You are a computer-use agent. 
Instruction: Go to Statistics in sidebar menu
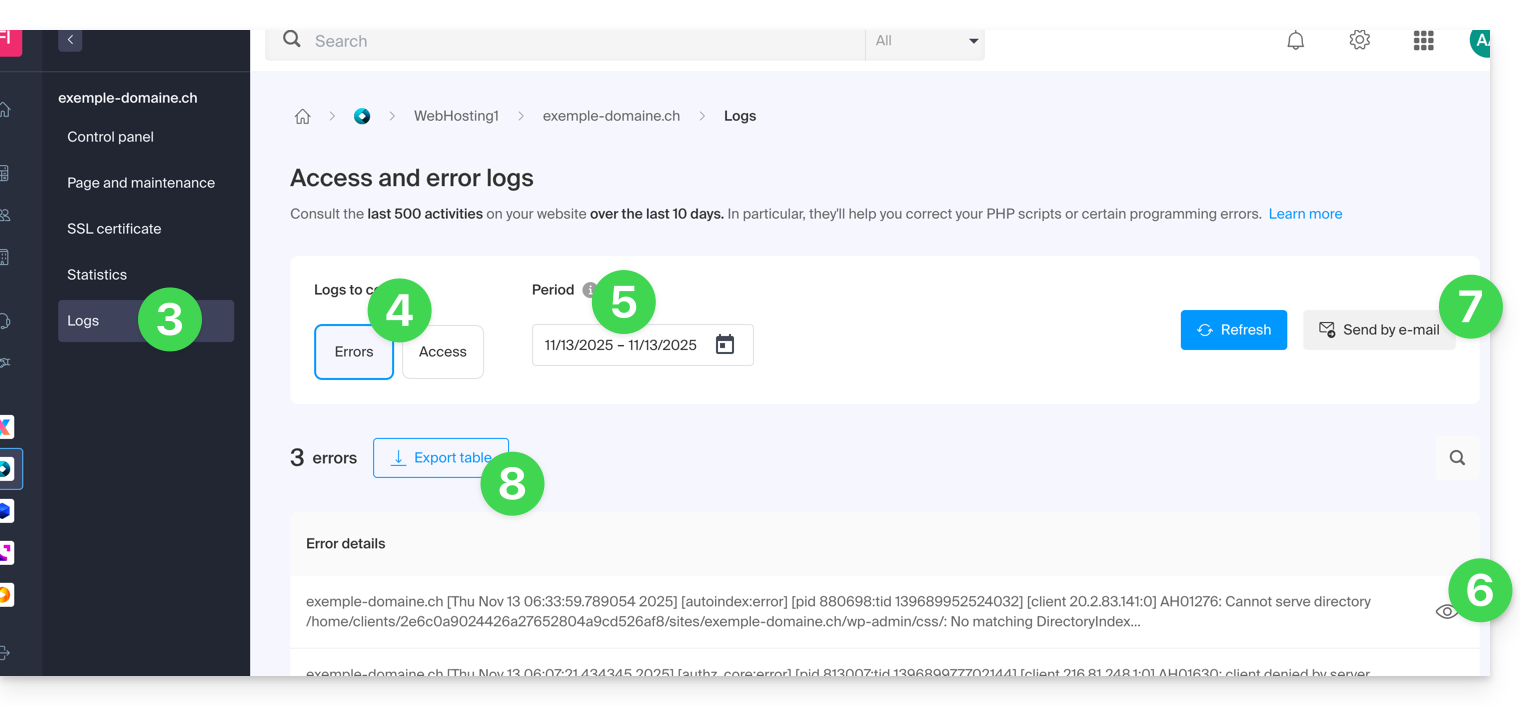point(97,275)
